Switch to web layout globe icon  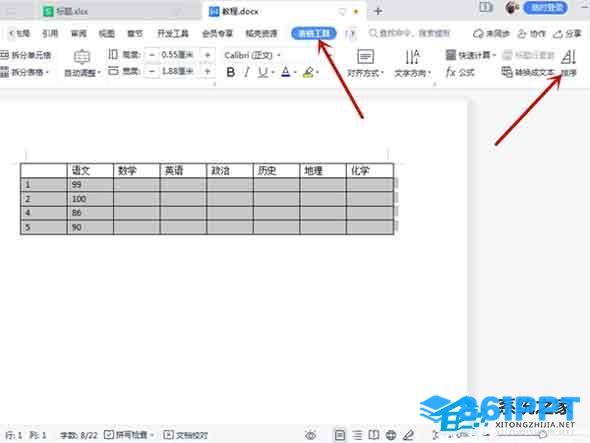pyautogui.click(x=391, y=435)
